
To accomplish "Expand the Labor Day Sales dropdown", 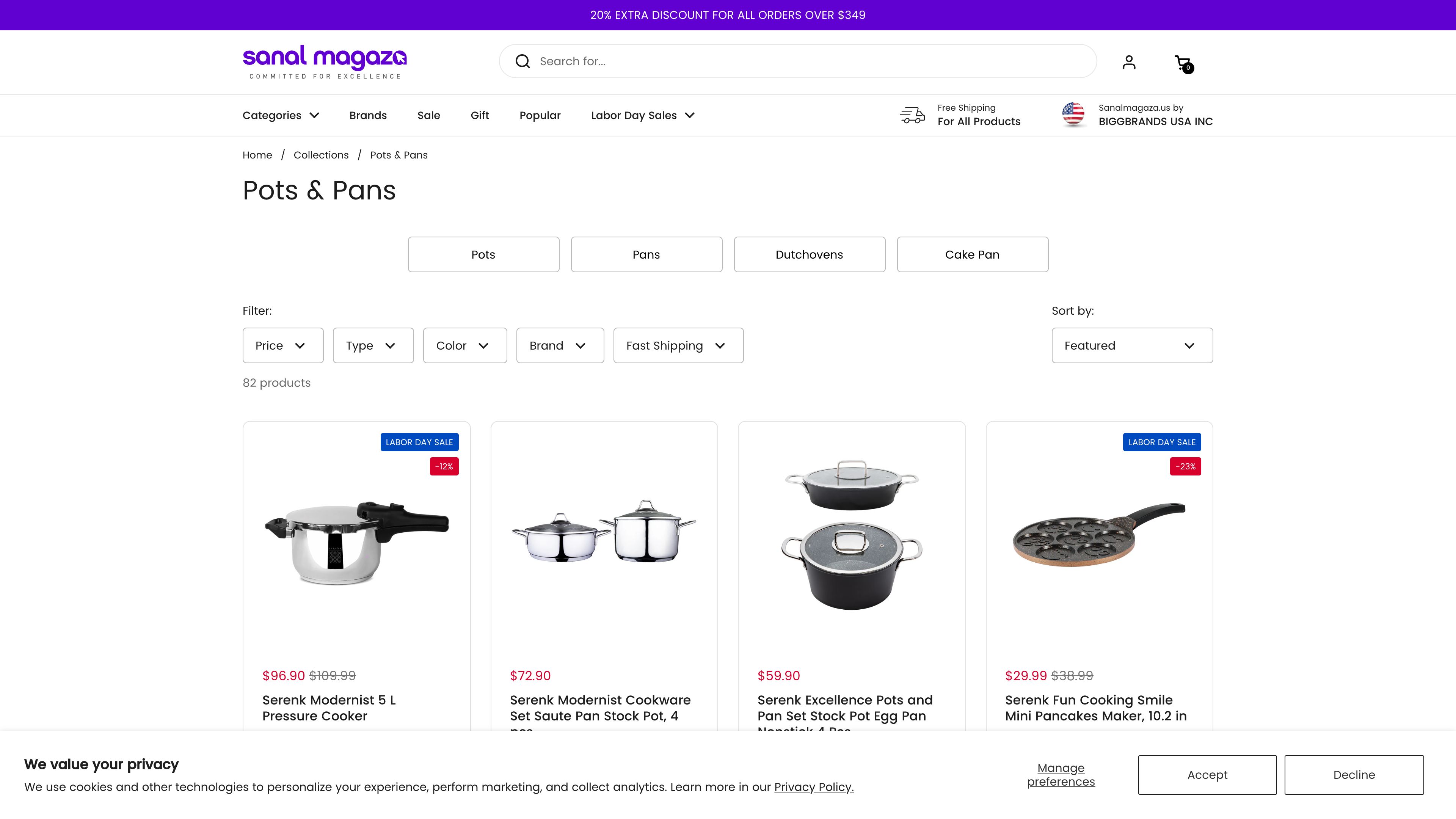I will click(642, 115).
